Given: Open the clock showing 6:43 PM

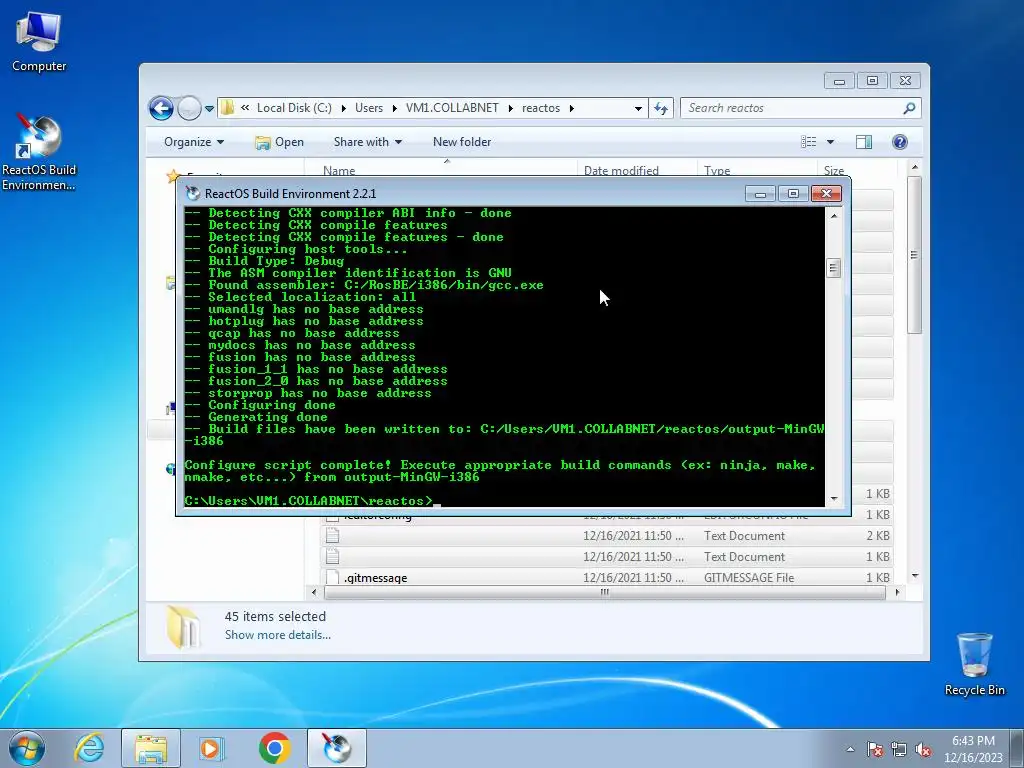Looking at the screenshot, I should (x=973, y=748).
